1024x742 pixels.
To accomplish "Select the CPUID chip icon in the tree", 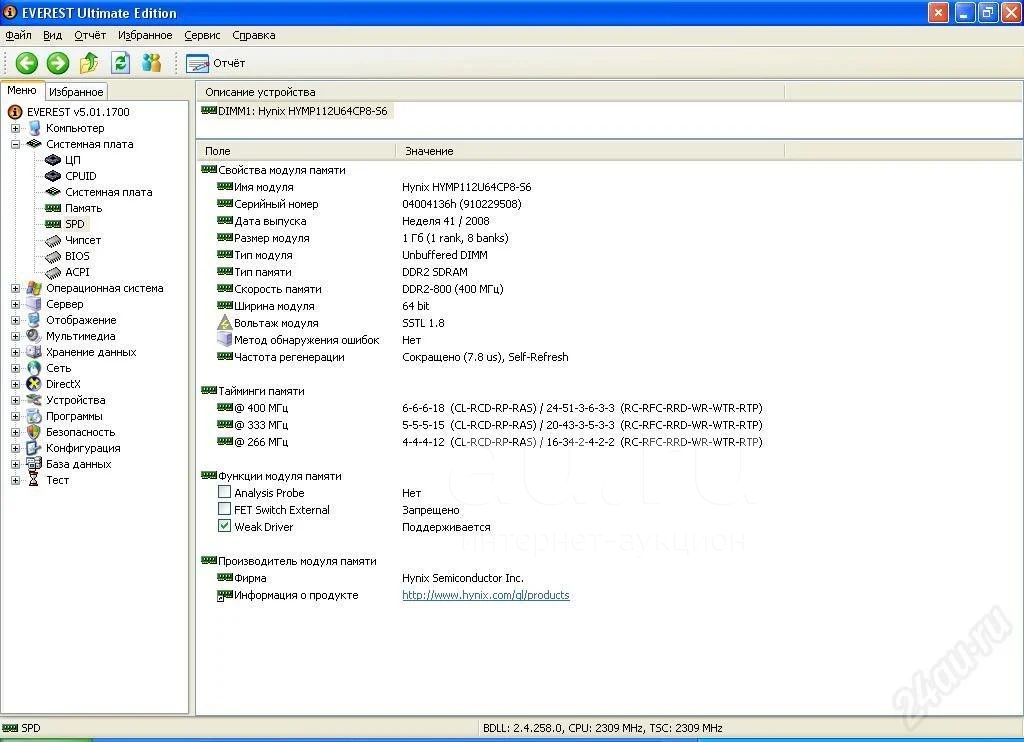I will (x=53, y=176).
